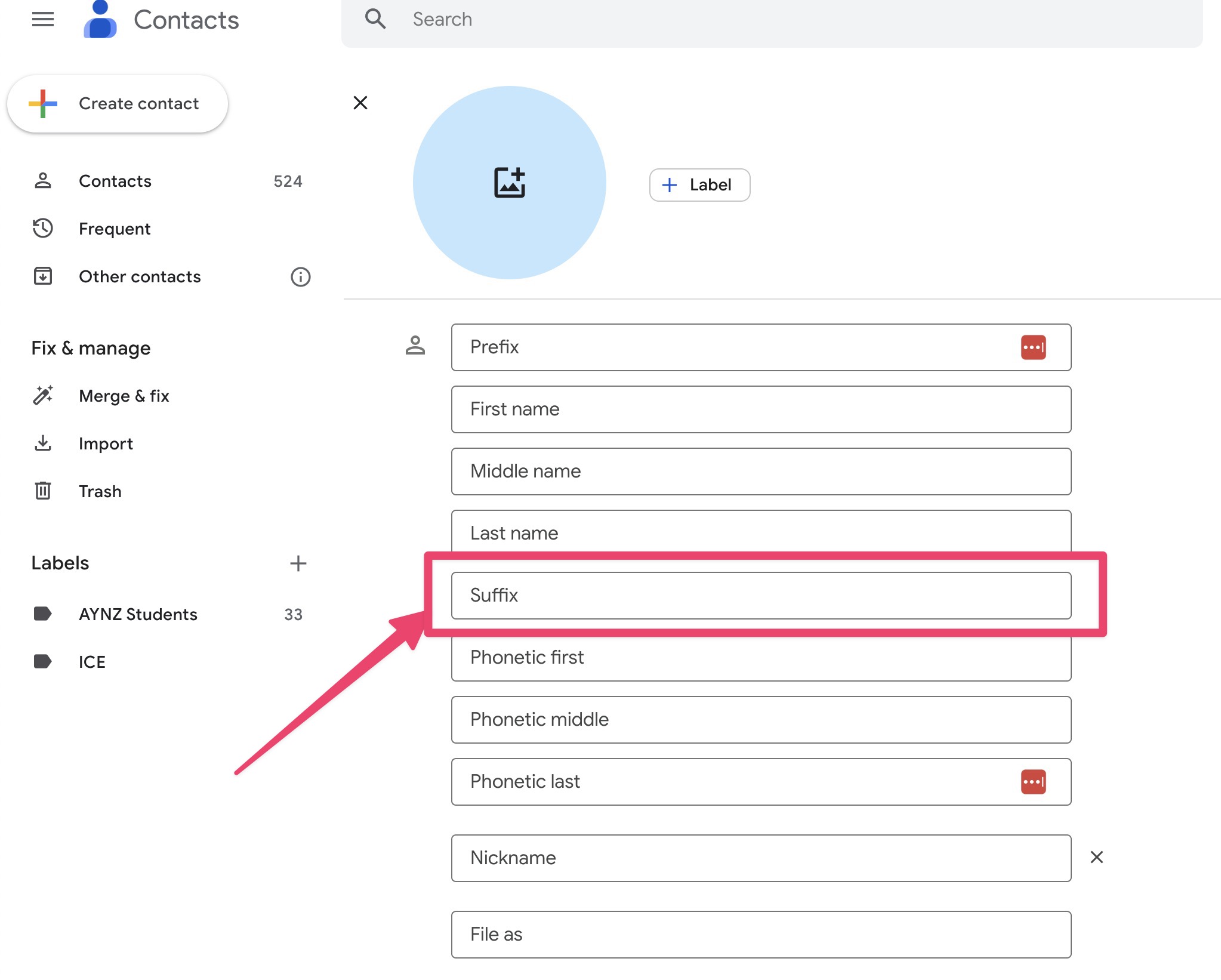Remove the Nickname field with X
Image resolution: width=1221 pixels, height=980 pixels.
1096,858
